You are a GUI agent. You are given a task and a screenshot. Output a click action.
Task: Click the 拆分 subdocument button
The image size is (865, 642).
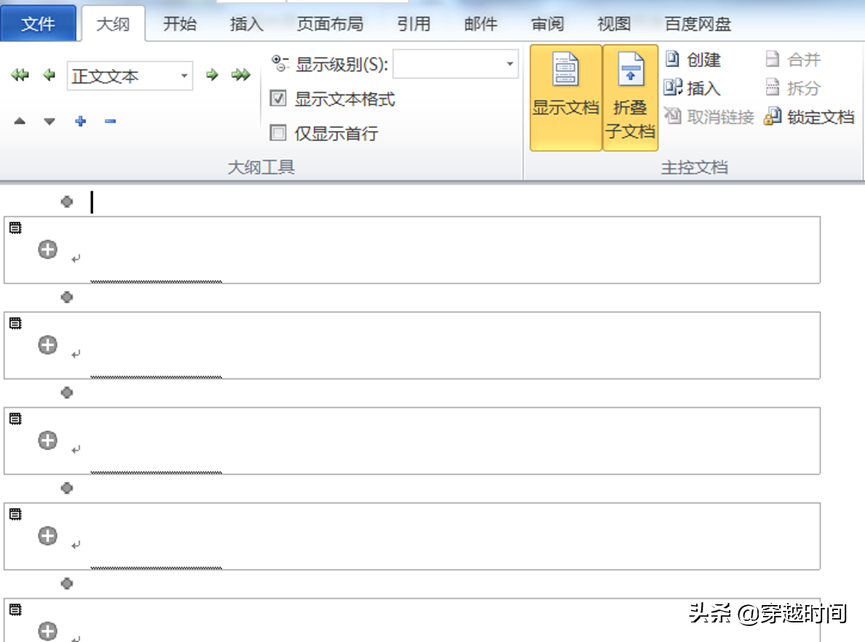click(793, 88)
